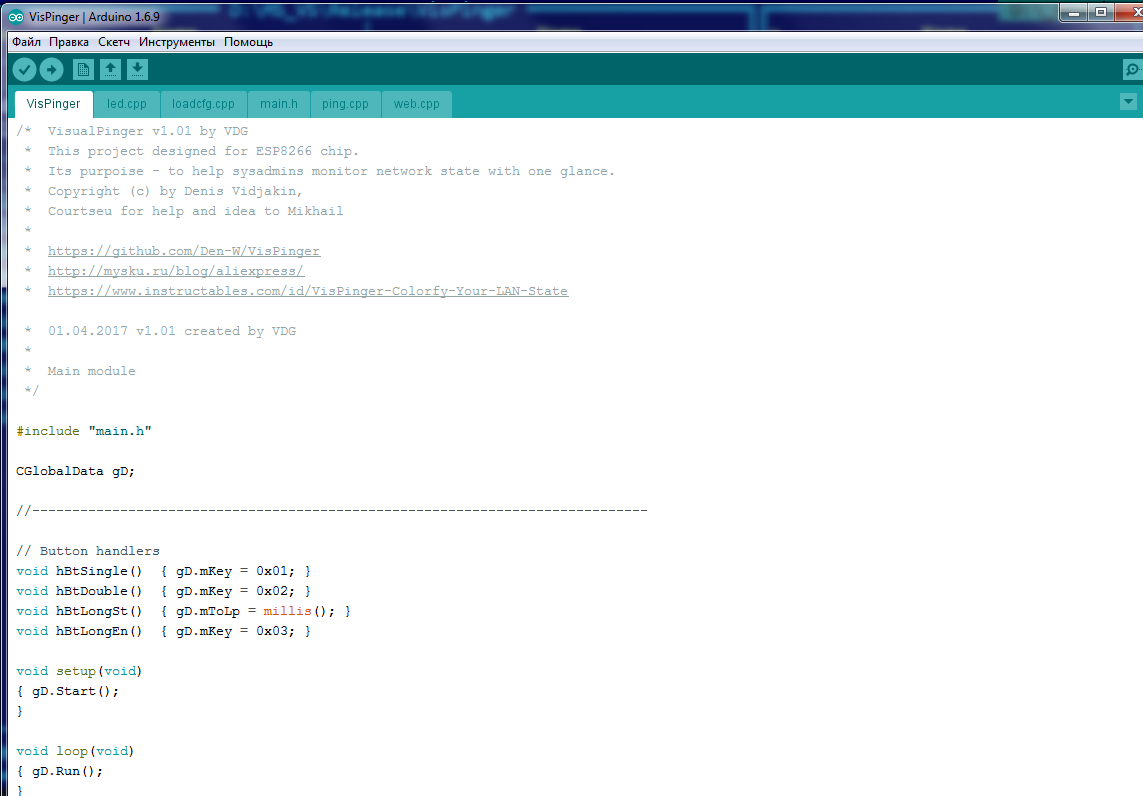
Task: Open the Правка menu
Action: [x=69, y=42]
